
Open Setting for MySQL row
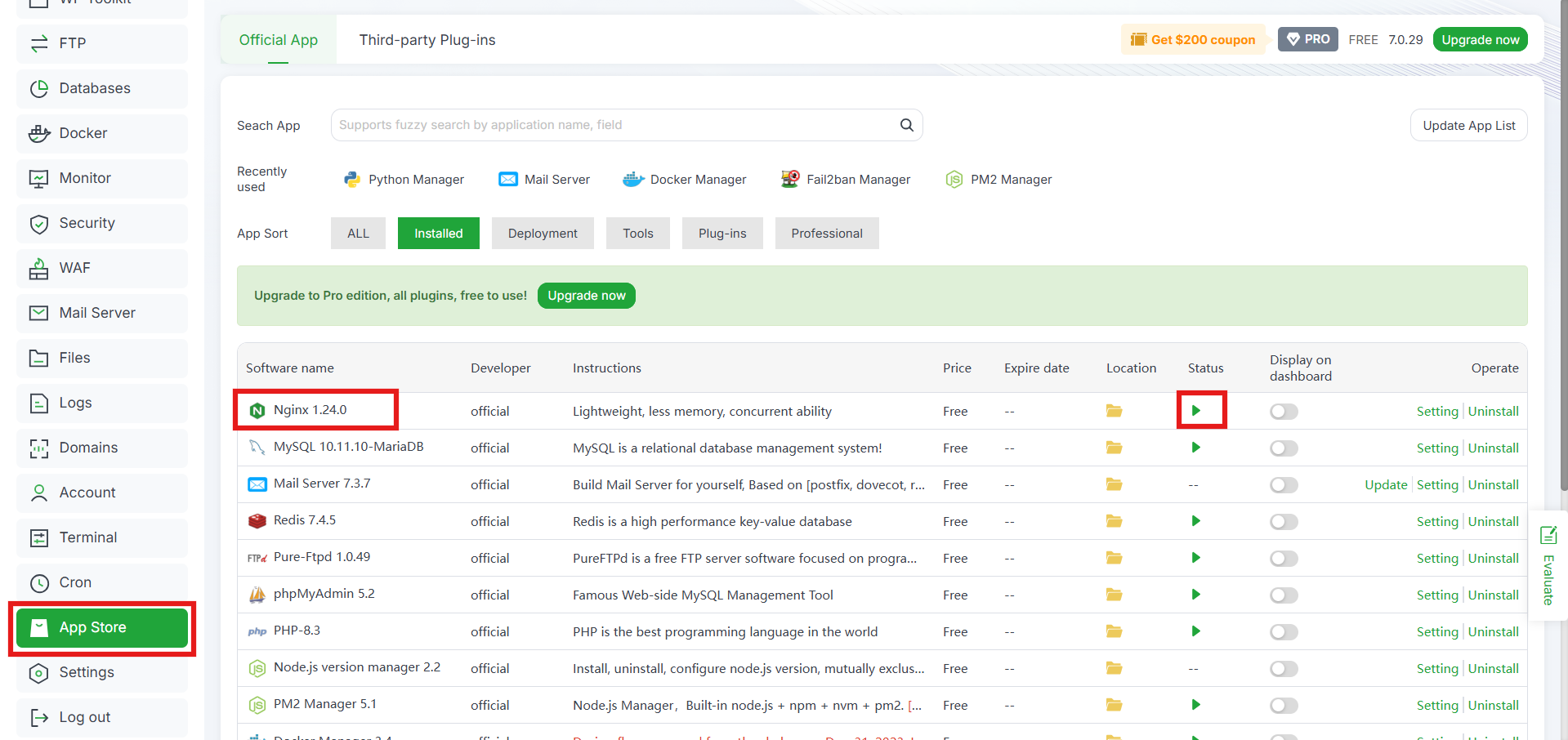point(1437,448)
